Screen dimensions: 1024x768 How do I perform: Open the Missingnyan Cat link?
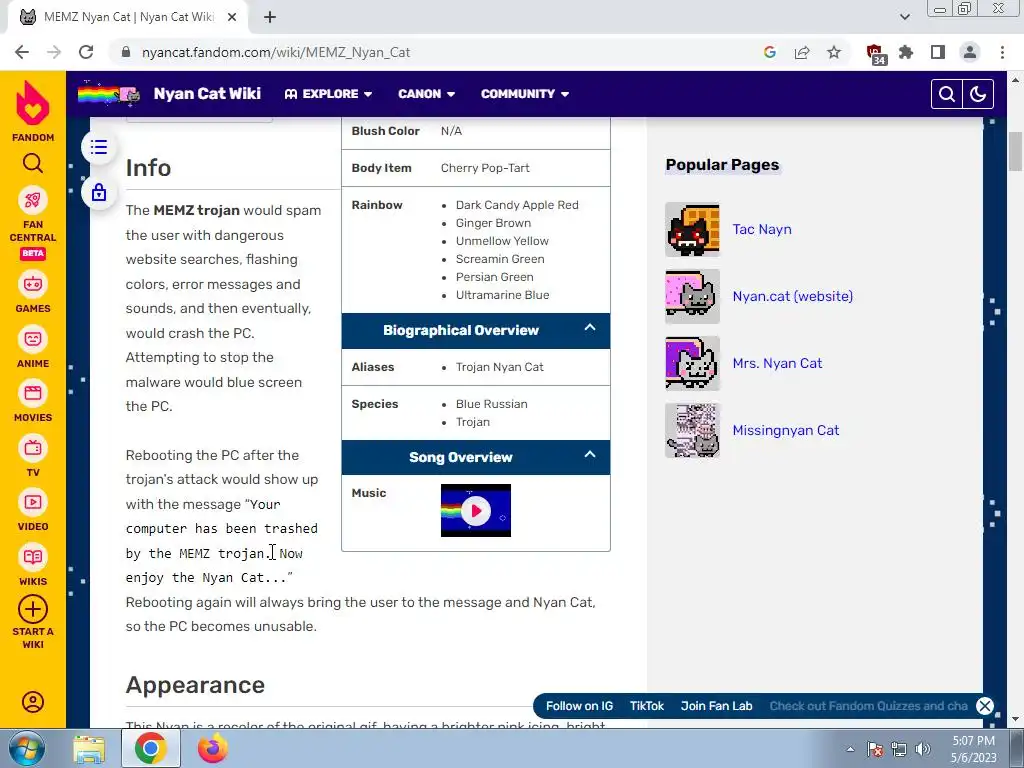(786, 430)
